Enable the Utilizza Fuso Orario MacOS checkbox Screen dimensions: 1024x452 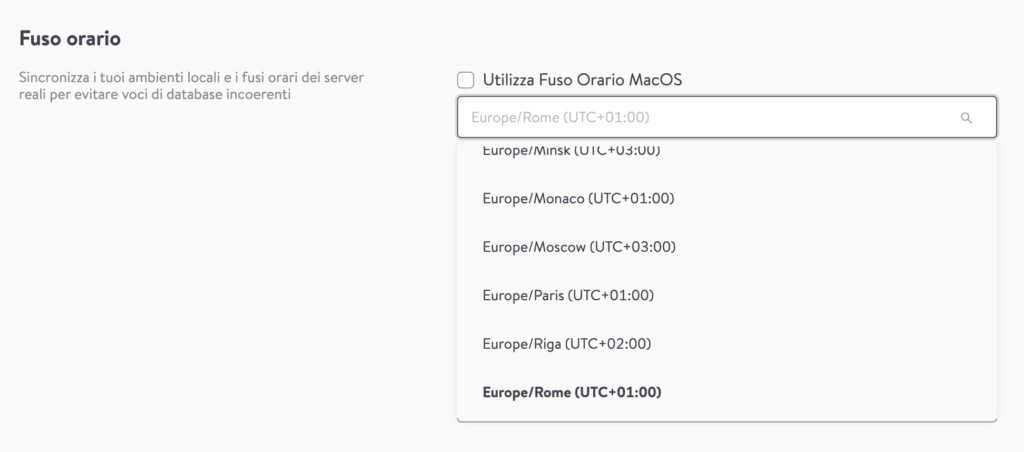[466, 80]
